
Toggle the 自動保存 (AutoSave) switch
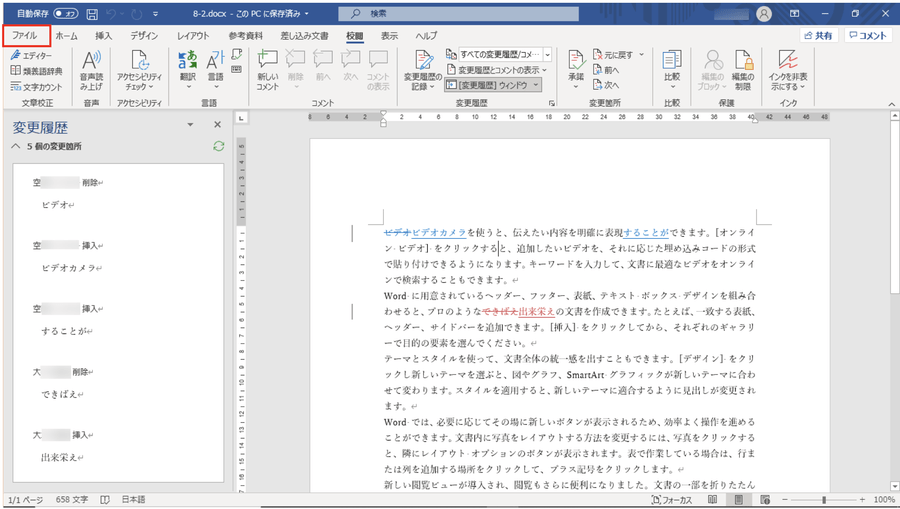click(66, 14)
